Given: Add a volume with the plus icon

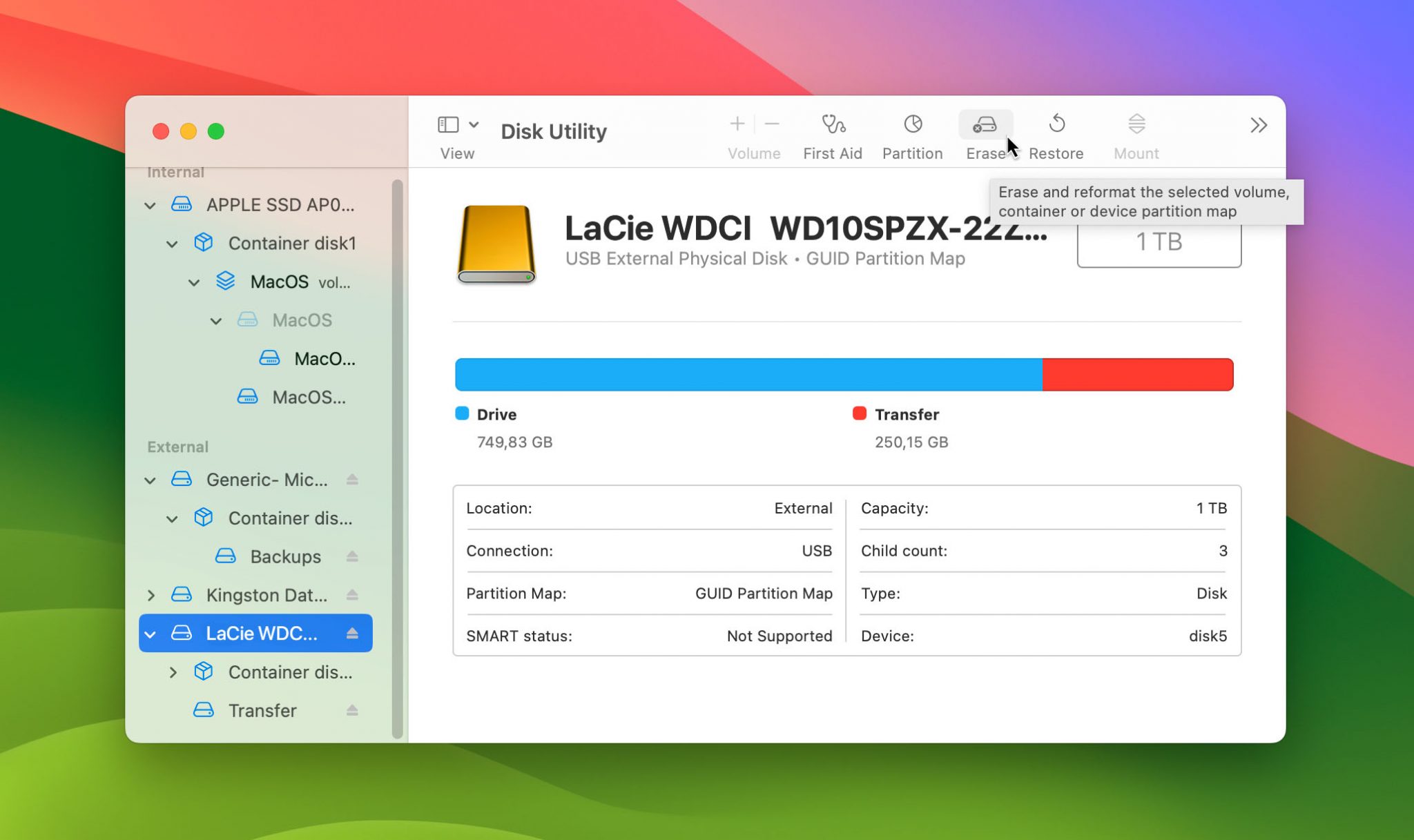Looking at the screenshot, I should tap(737, 124).
